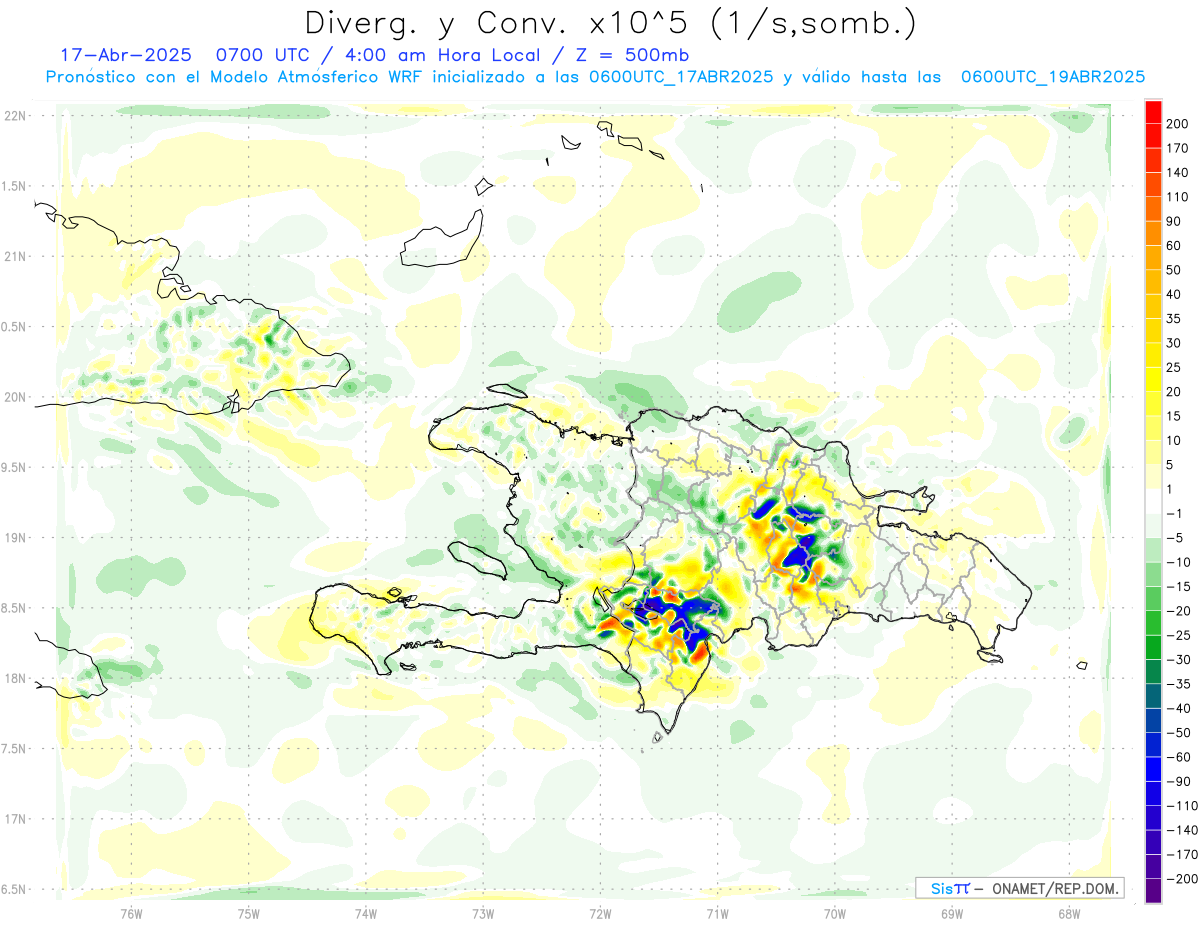The image size is (1200, 927).
Task: Click the '19N' latitude label
Action: click(15, 538)
